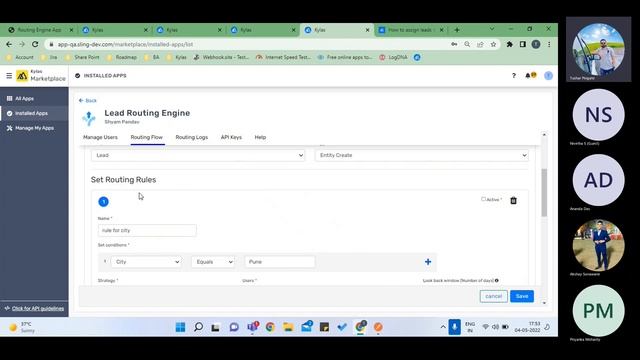This screenshot has width=640, height=360.
Task: Switch to the Manage Users tab
Action: point(100,137)
